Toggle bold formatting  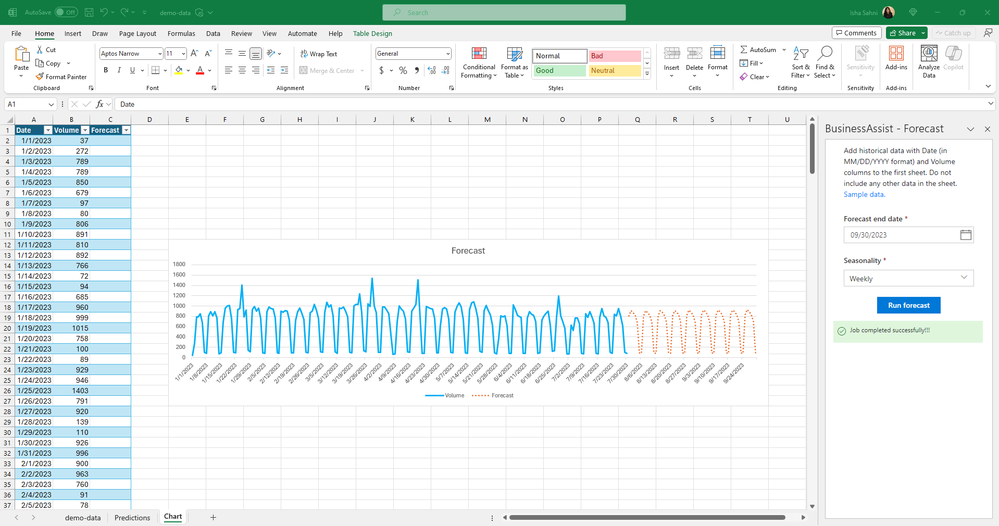click(x=106, y=71)
